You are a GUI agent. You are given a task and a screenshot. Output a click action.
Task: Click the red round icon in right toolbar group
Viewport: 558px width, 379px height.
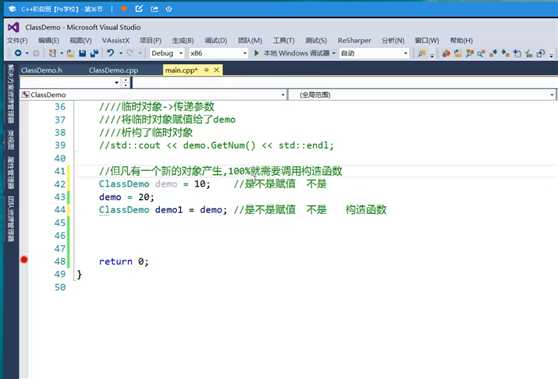[446, 53]
